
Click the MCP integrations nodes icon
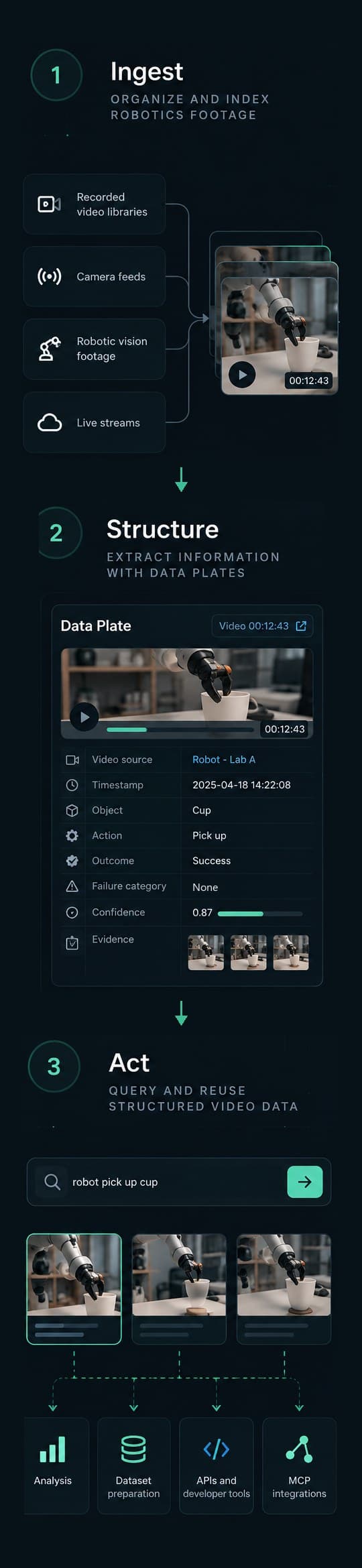point(299,1449)
